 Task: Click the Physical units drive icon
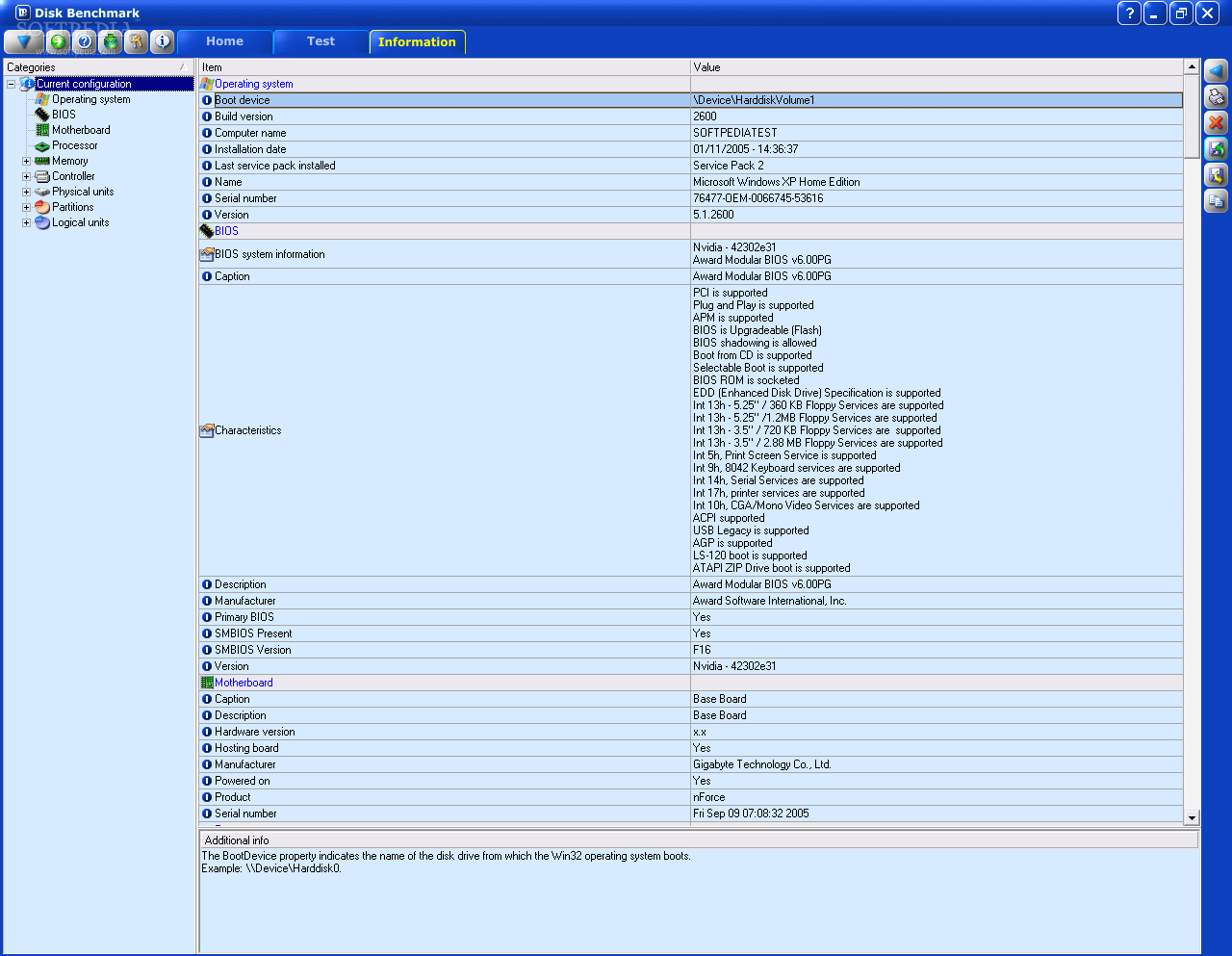coord(42,192)
